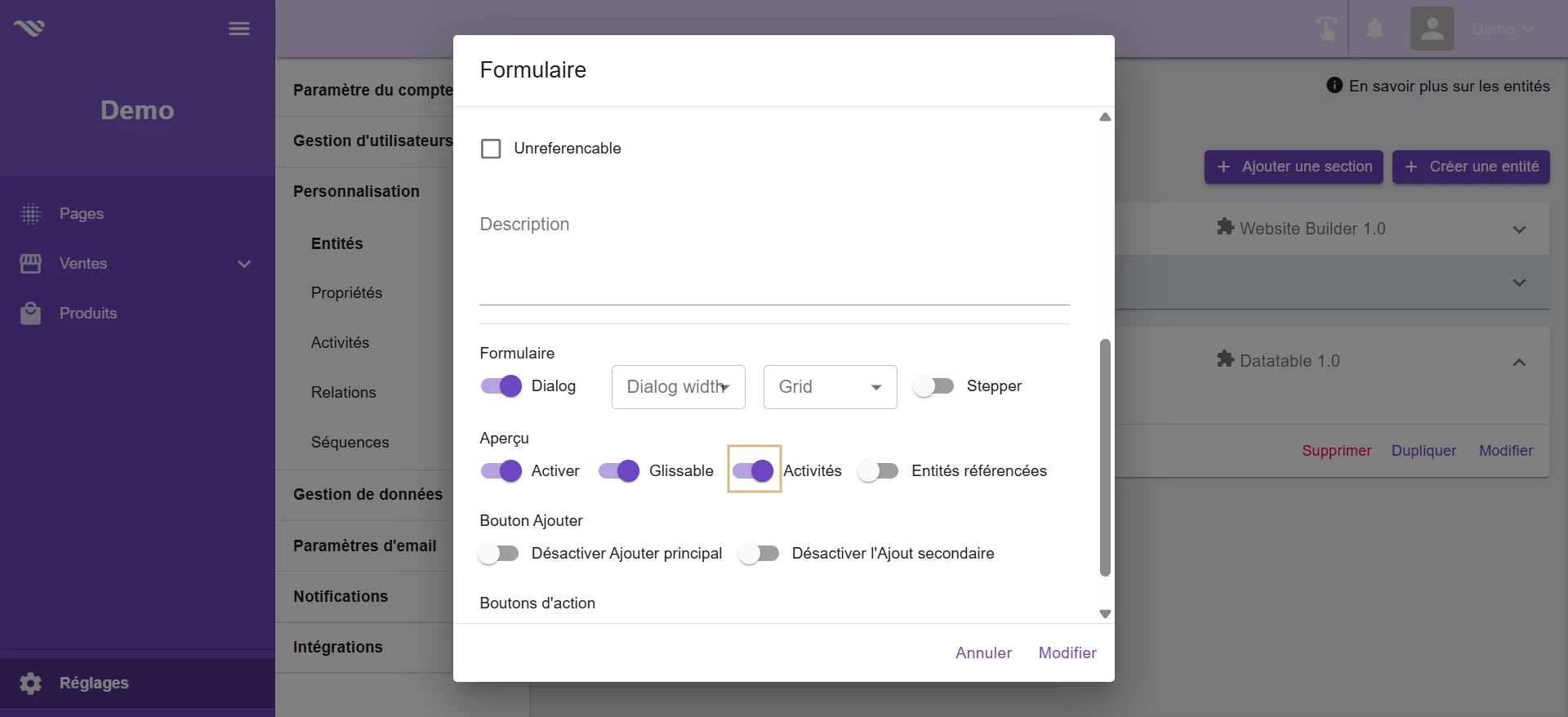The image size is (1568, 717).
Task: Click Modifier link in Datatable section
Action: tap(1506, 451)
